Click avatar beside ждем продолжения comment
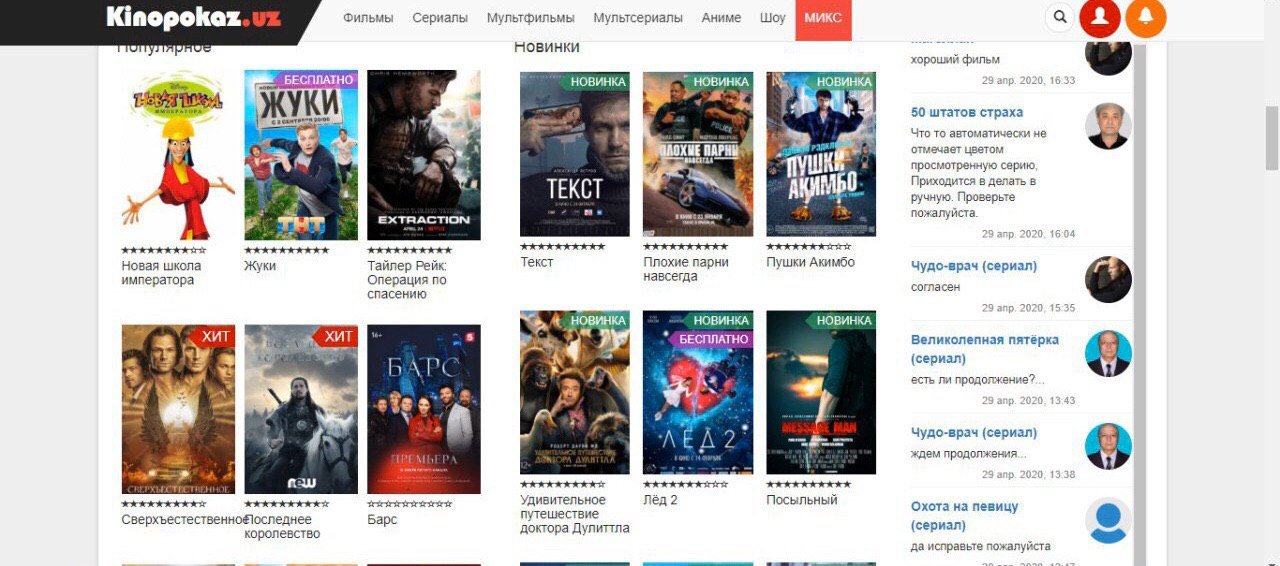 tap(1108, 447)
